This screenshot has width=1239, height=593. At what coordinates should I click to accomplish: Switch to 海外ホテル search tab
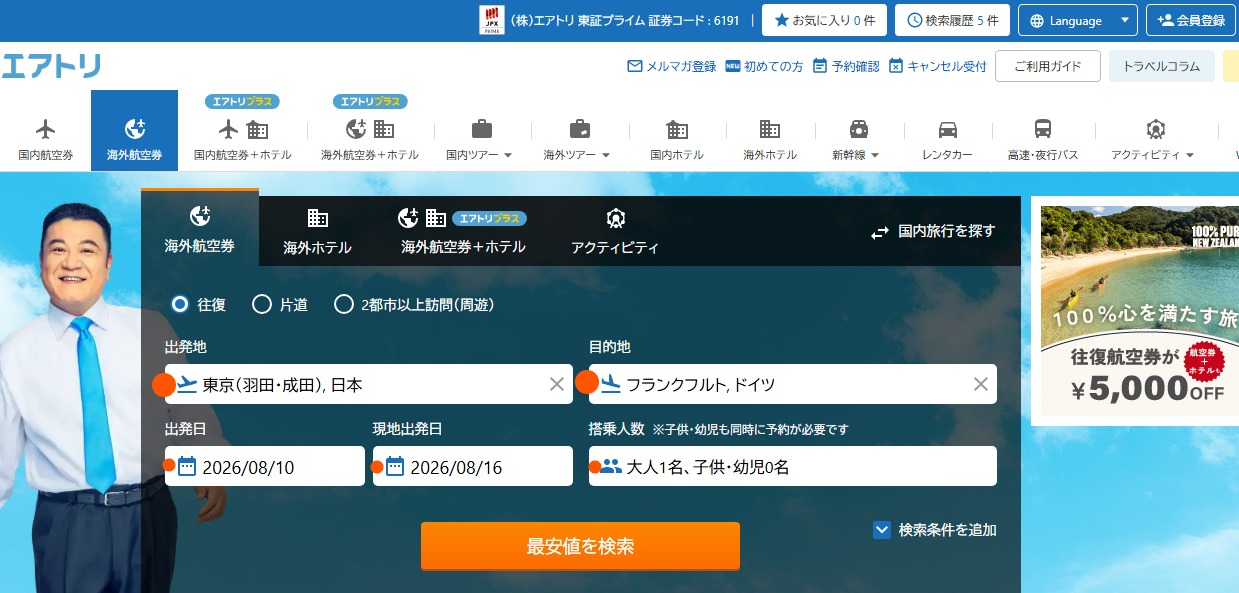(317, 231)
